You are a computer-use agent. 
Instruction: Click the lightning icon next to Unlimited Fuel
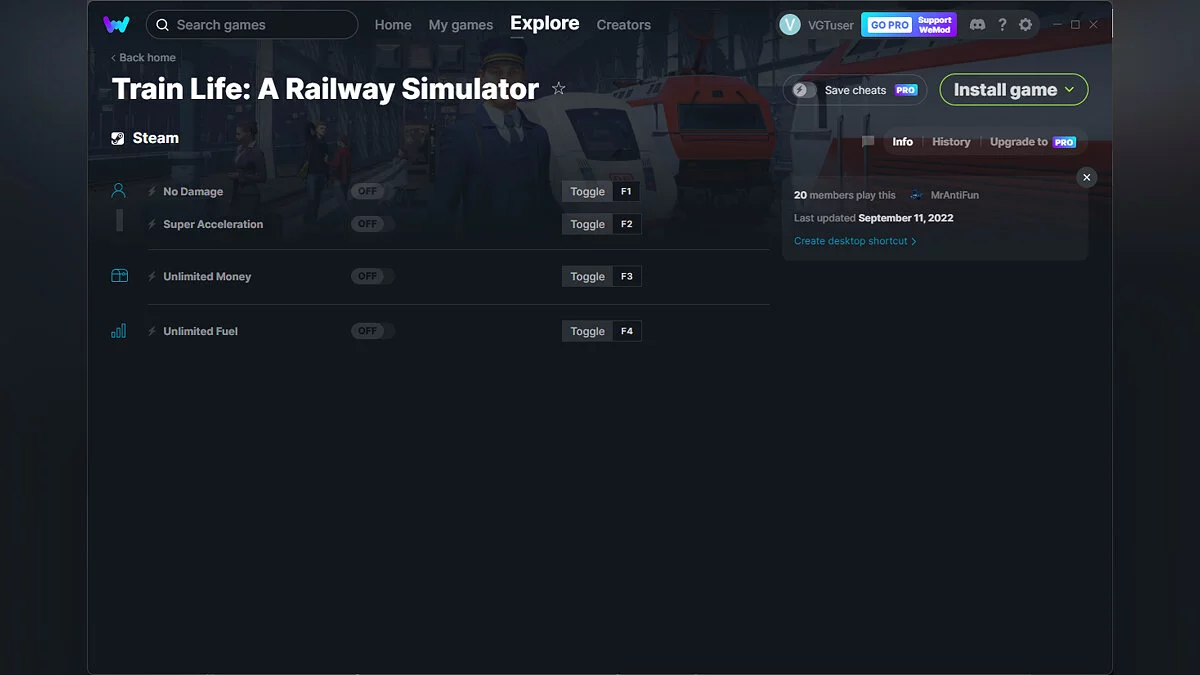[x=152, y=331]
